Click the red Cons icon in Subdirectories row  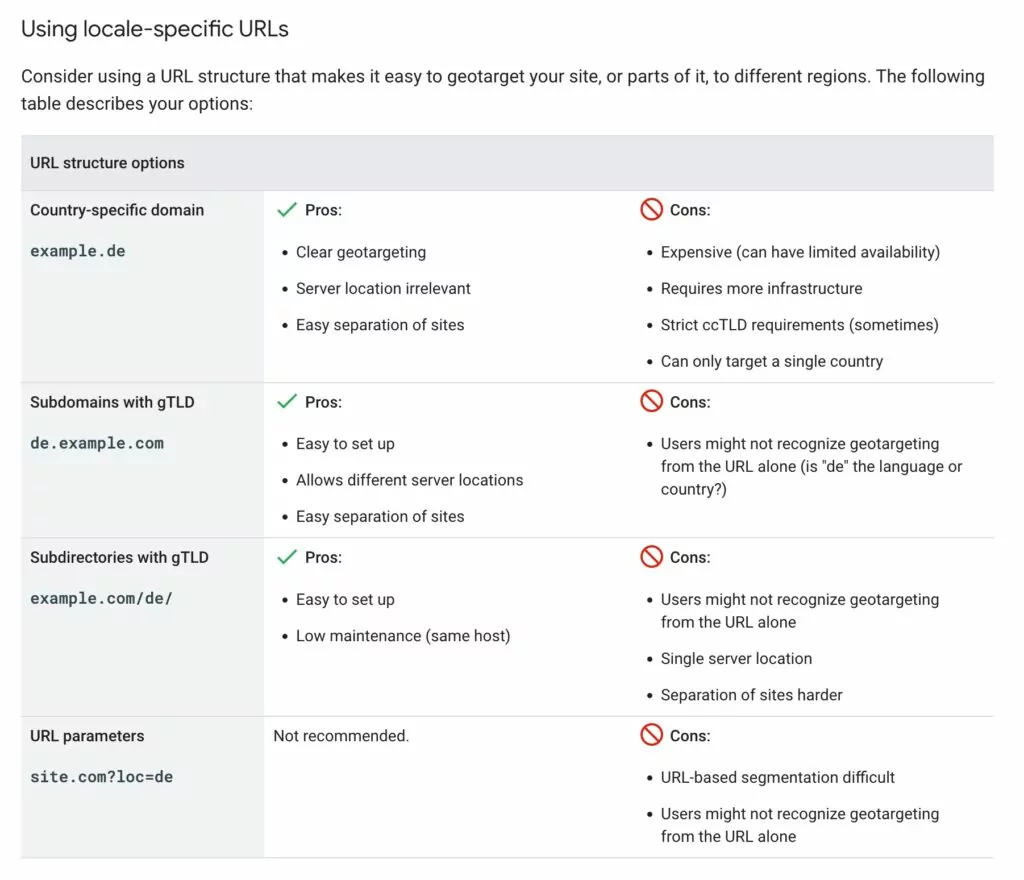click(x=652, y=557)
